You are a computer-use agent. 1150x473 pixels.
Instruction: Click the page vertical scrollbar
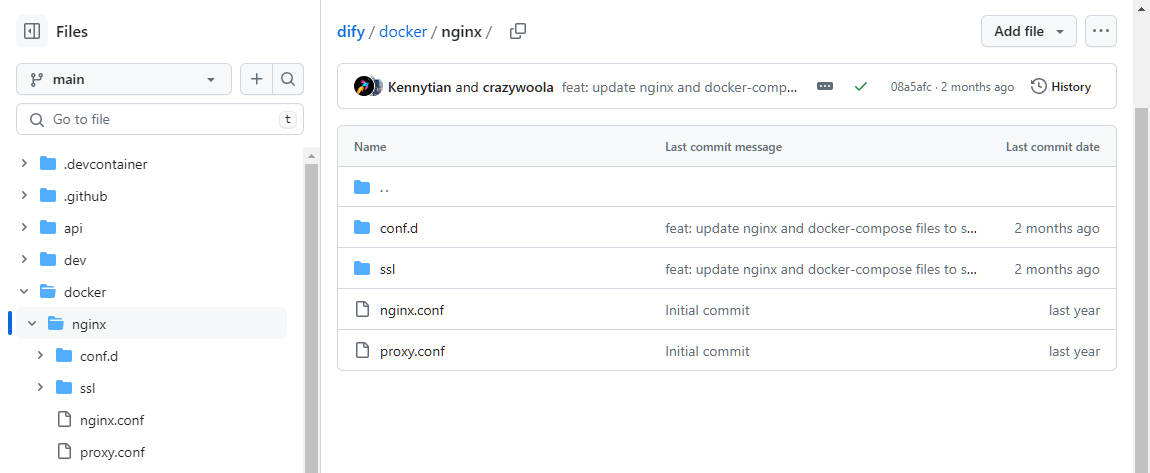point(1142,290)
